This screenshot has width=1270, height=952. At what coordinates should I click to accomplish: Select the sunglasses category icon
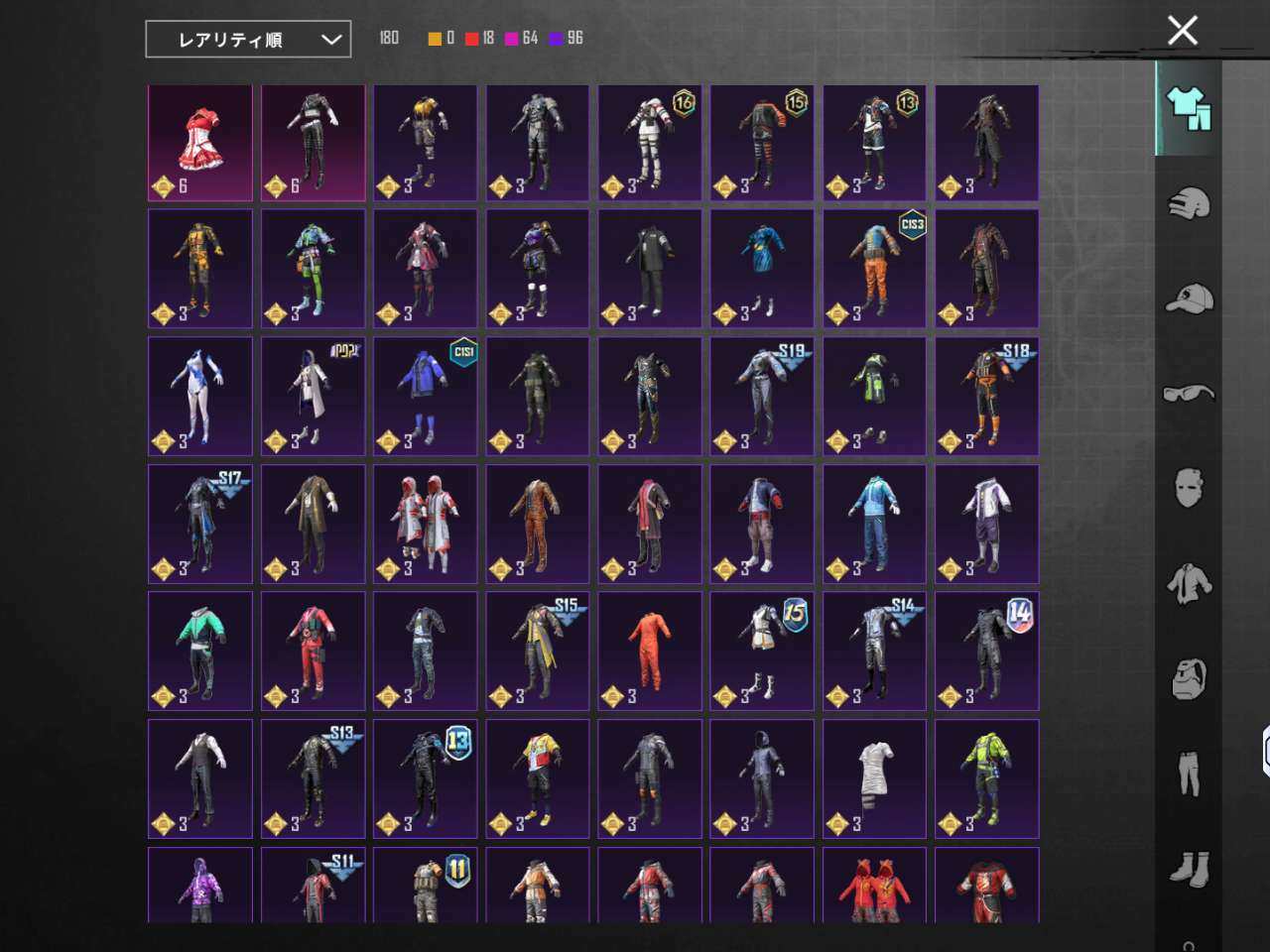tap(1189, 394)
